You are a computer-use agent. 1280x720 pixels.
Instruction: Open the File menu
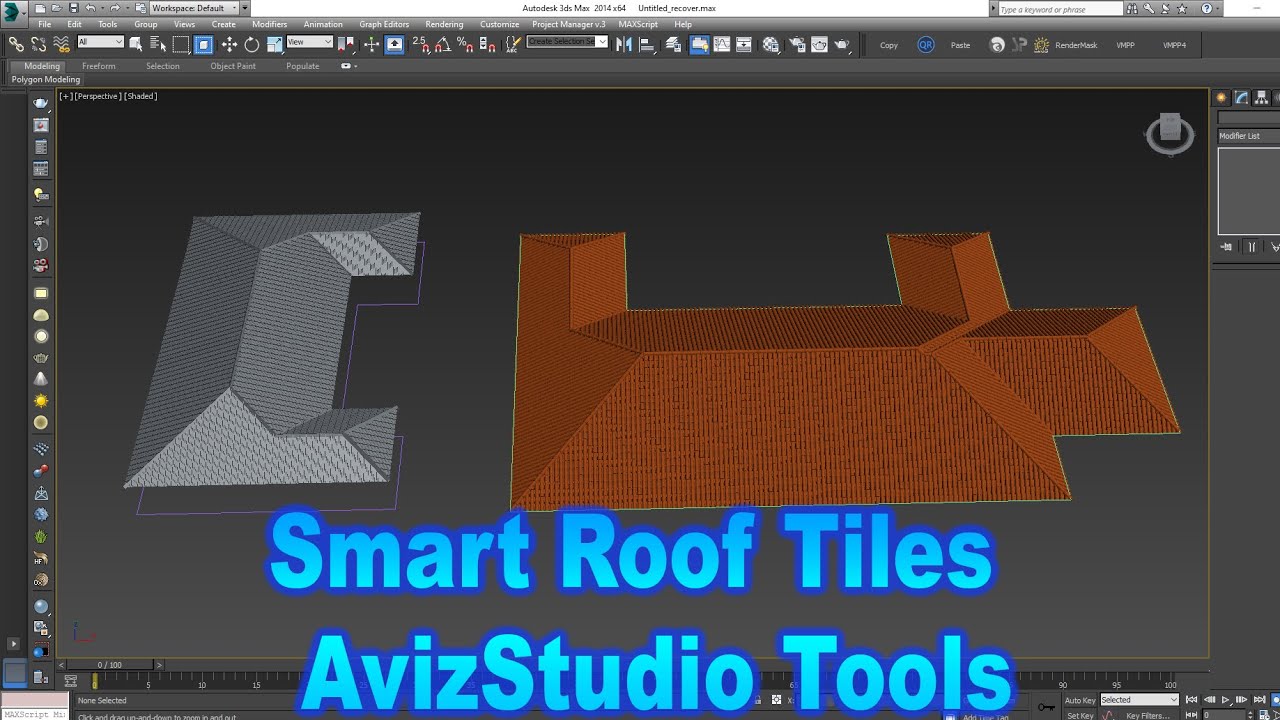(45, 24)
